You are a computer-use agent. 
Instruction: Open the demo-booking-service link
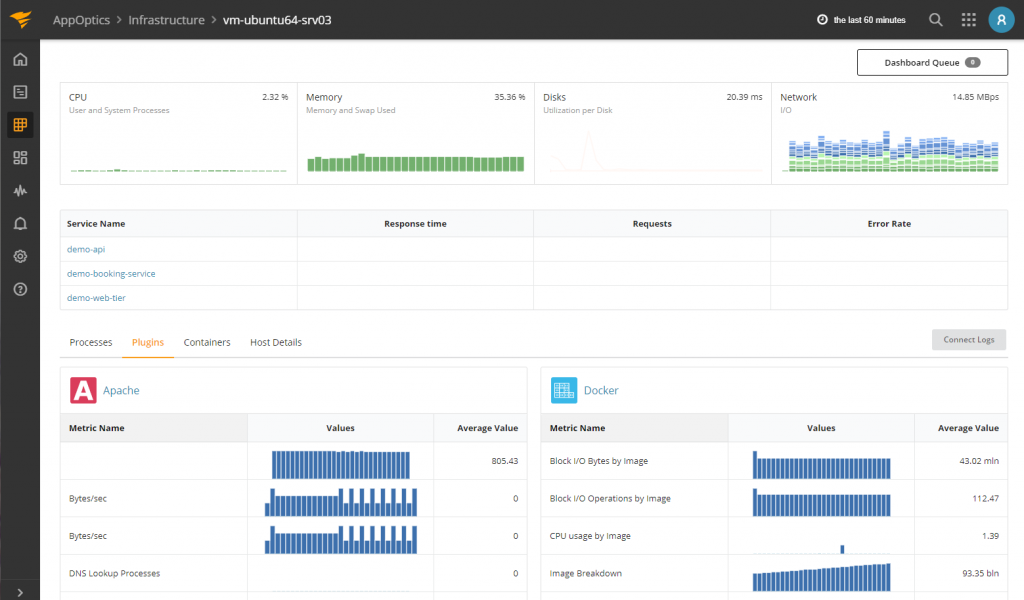pyautogui.click(x=111, y=274)
